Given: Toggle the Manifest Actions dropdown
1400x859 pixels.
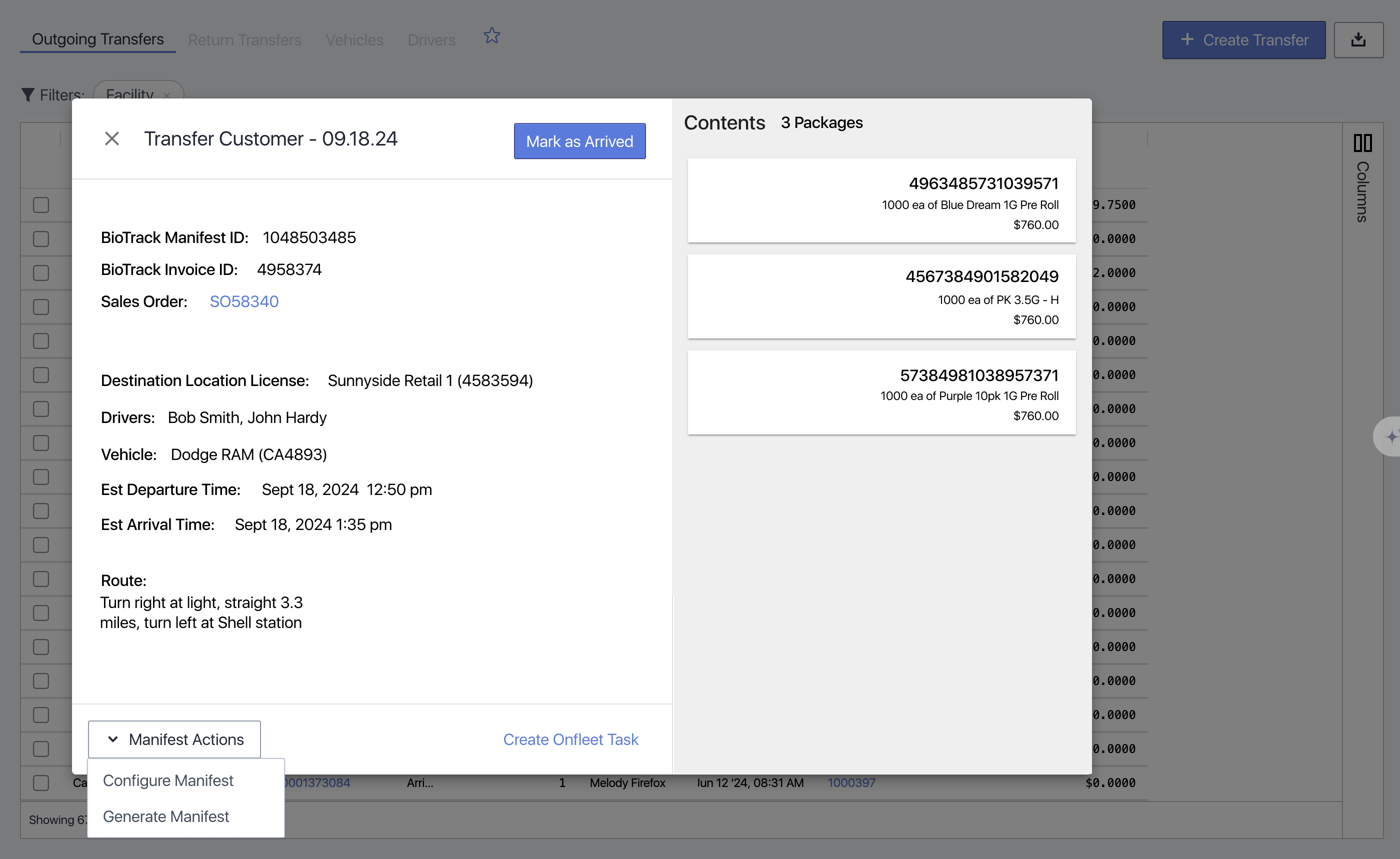Looking at the screenshot, I should [174, 739].
